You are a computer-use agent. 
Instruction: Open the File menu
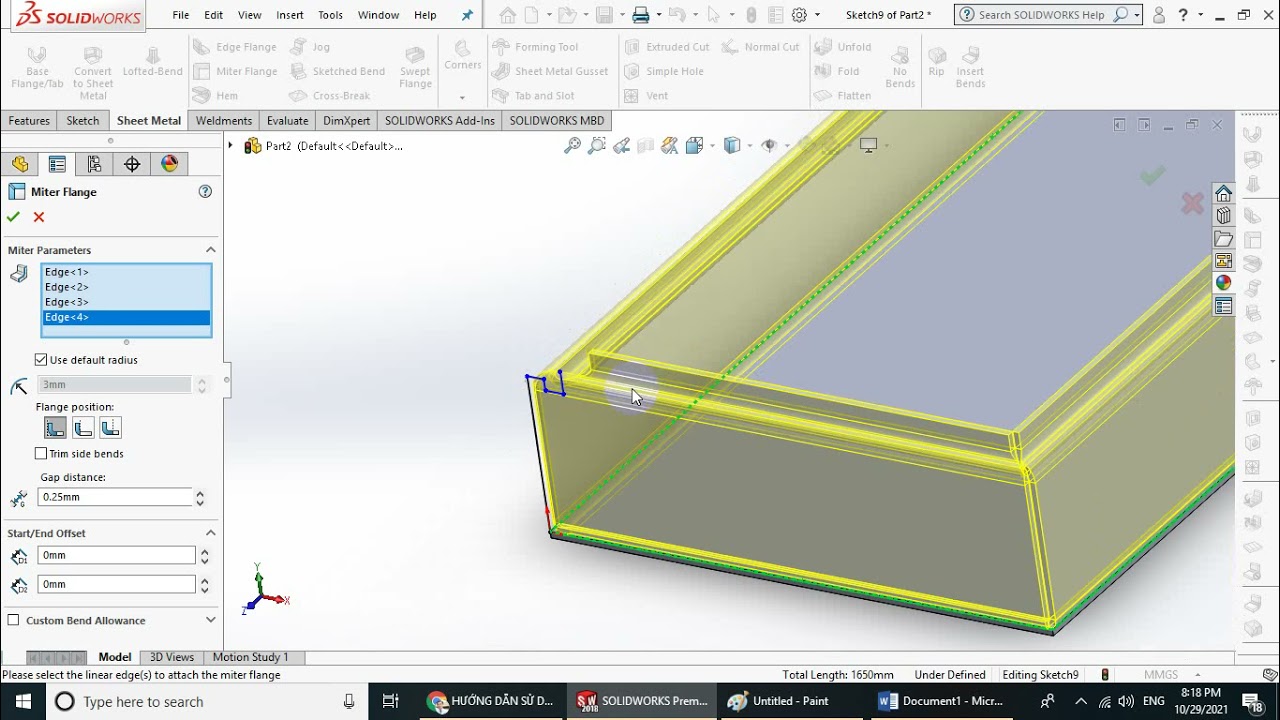coord(181,15)
